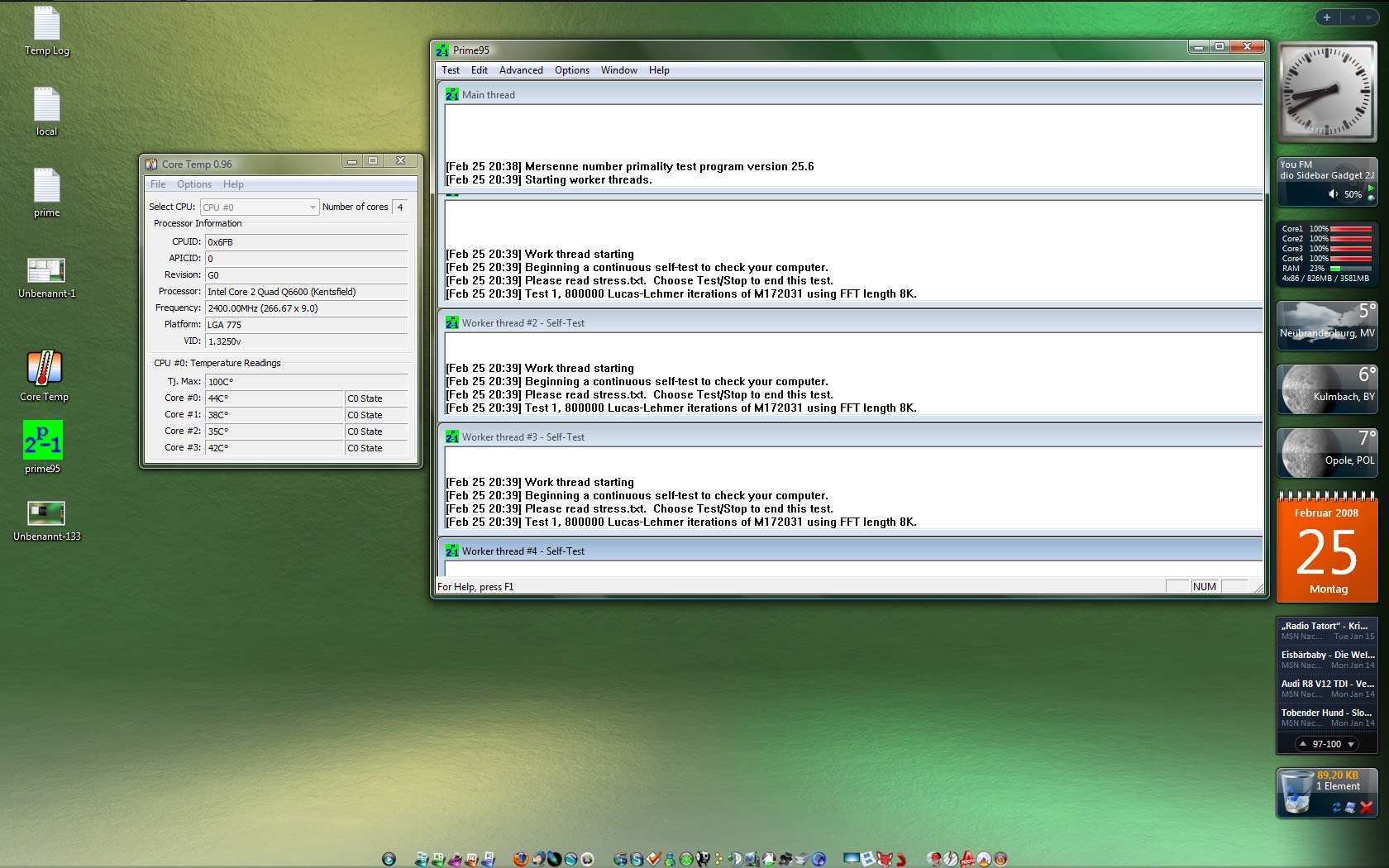Viewport: 1389px width, 868px height.
Task: Click the Processor field showing Q6600
Action: point(306,292)
